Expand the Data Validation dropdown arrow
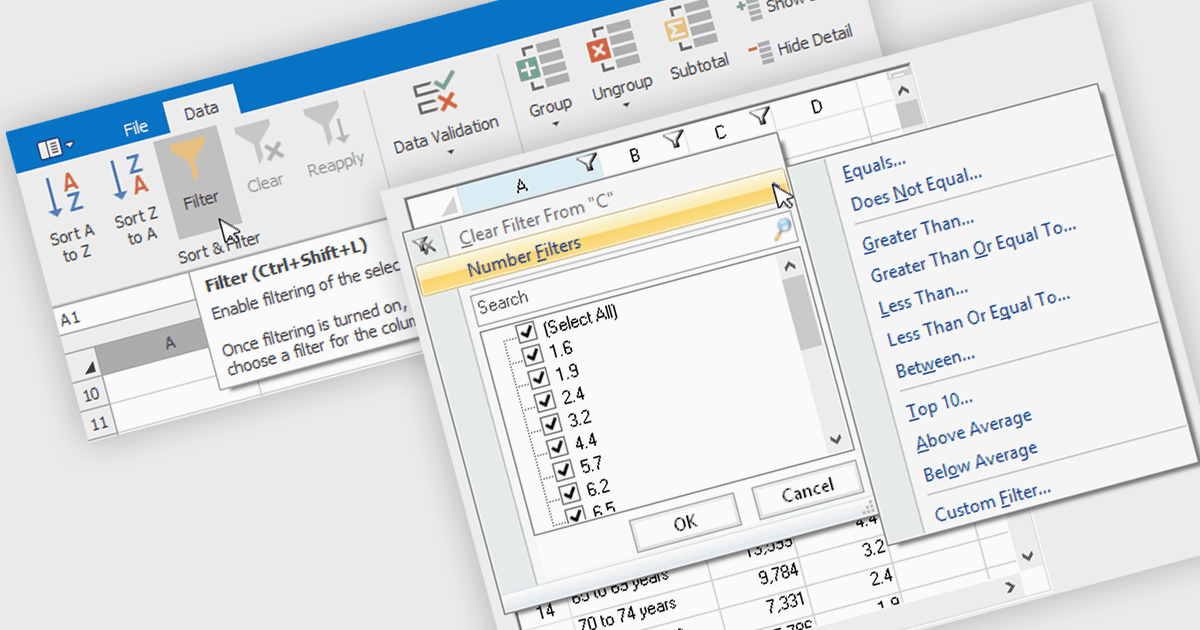 point(451,153)
